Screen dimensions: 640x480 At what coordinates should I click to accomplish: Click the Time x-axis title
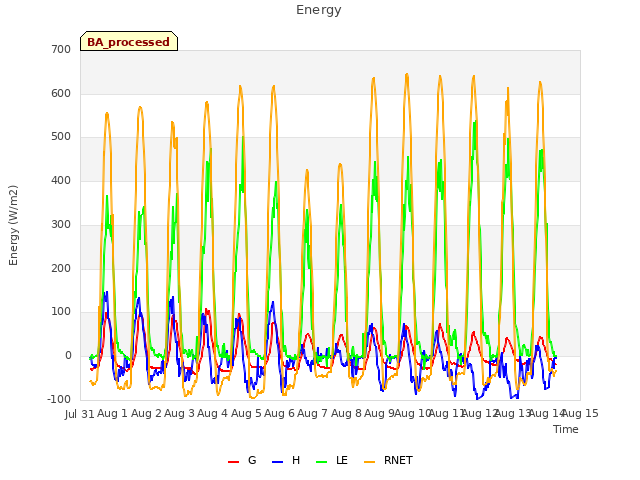(x=566, y=429)
